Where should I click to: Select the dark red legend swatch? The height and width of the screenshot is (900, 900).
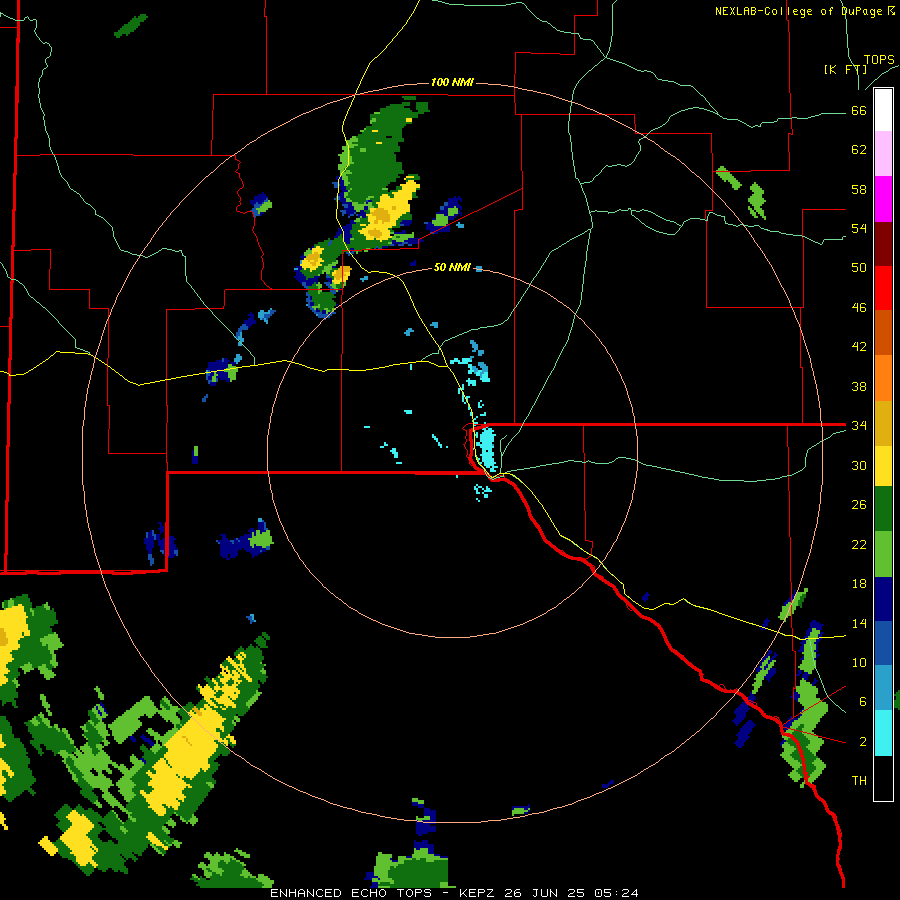point(883,243)
